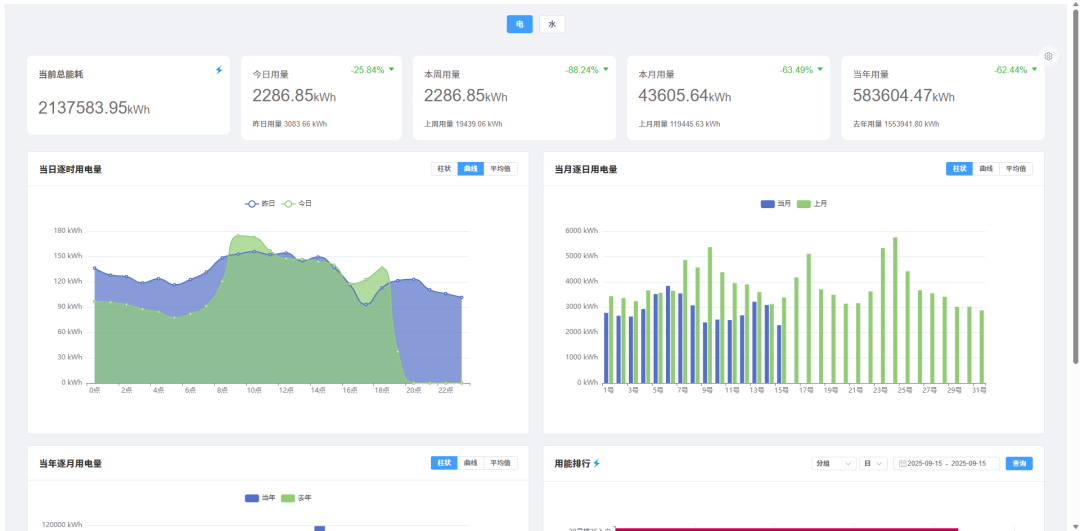Viewport: 1080px width, 531px height.
Task: Click the down triangle beside -25.84%
Action: coord(391,70)
